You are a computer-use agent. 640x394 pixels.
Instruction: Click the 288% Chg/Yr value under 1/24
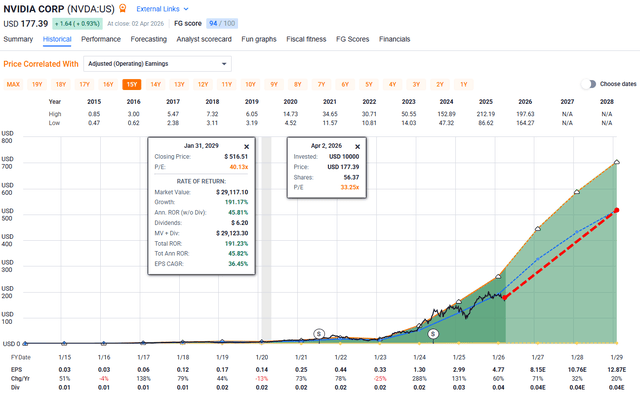click(x=419, y=378)
